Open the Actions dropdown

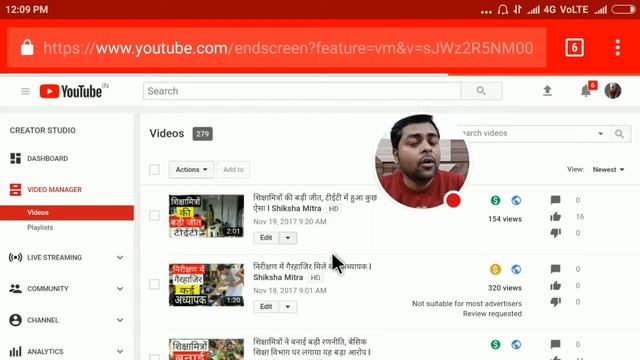click(x=191, y=169)
